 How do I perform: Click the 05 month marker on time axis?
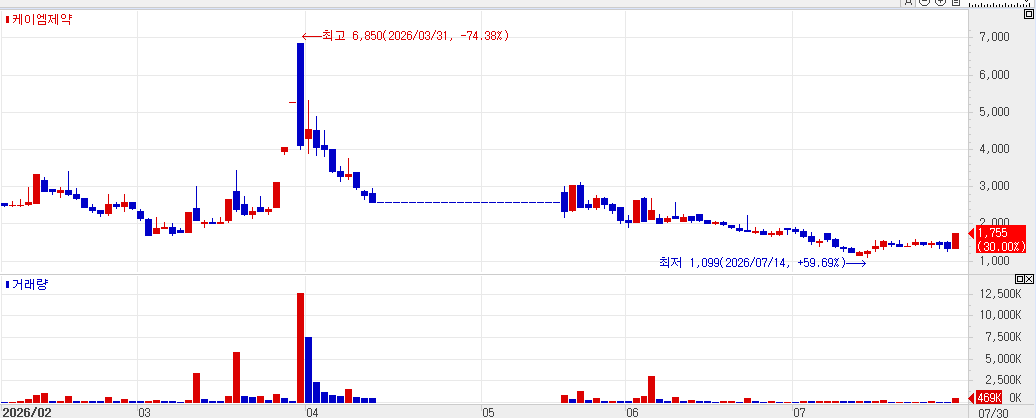[488, 413]
